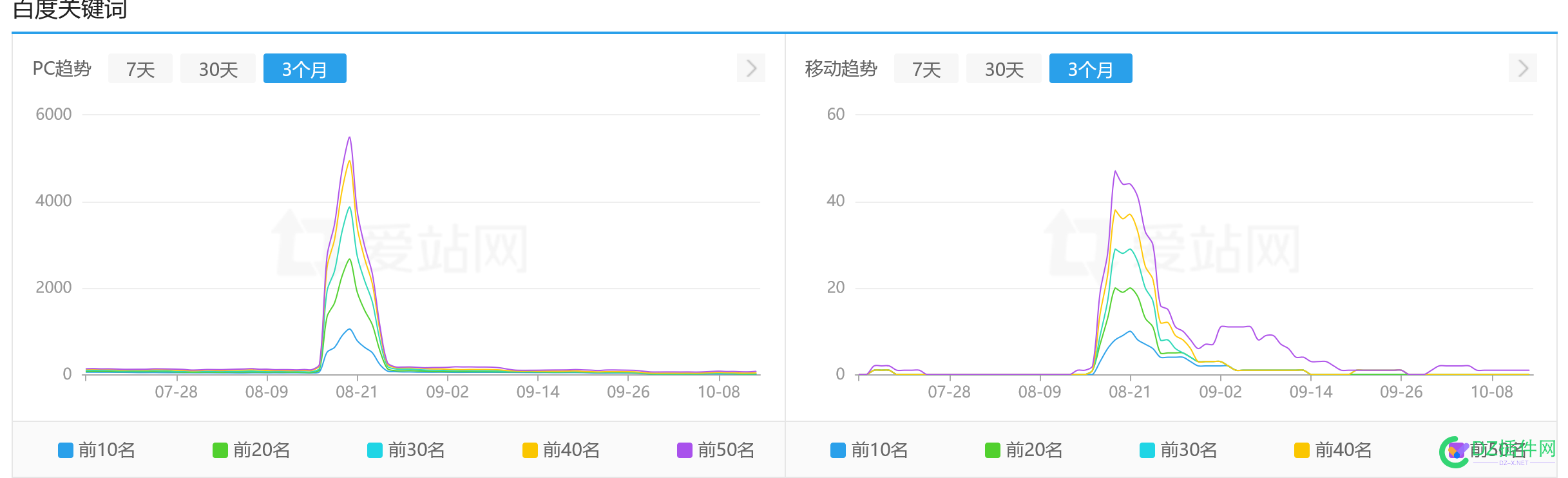Toggle 前30名 legend in PC chart
Image resolution: width=1568 pixels, height=478 pixels.
tap(406, 450)
